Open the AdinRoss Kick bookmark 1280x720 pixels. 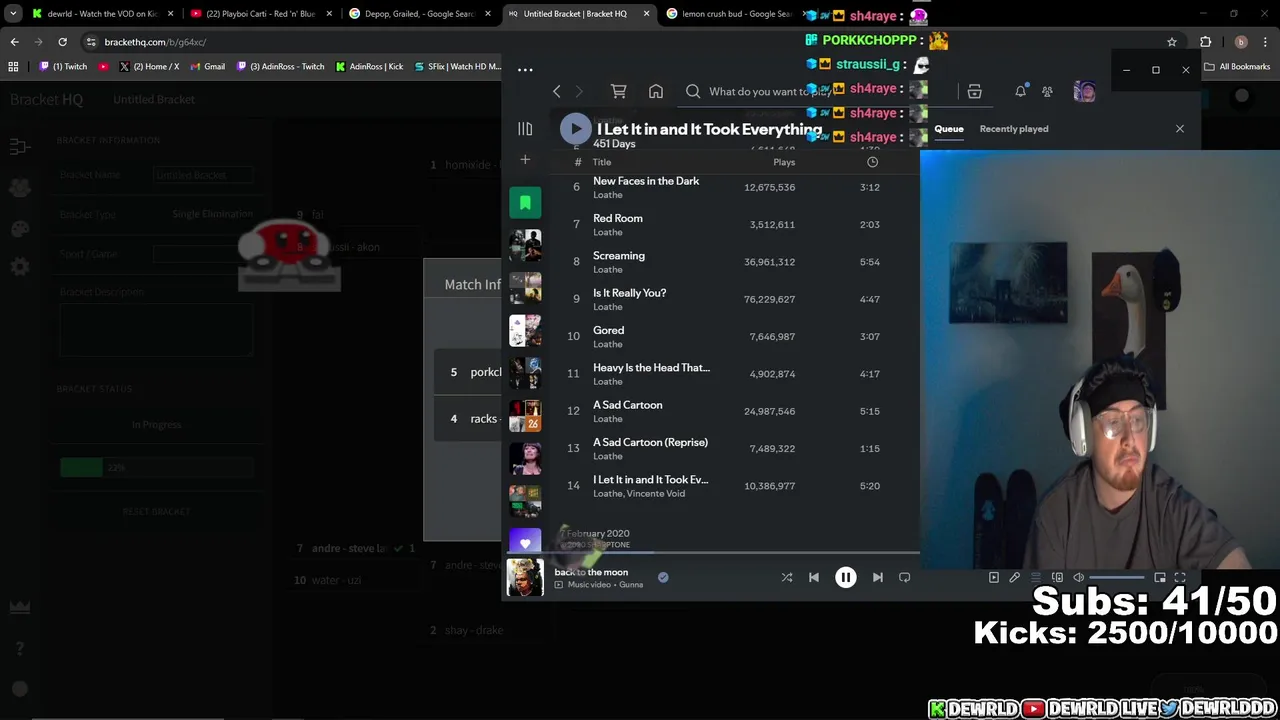click(x=369, y=67)
